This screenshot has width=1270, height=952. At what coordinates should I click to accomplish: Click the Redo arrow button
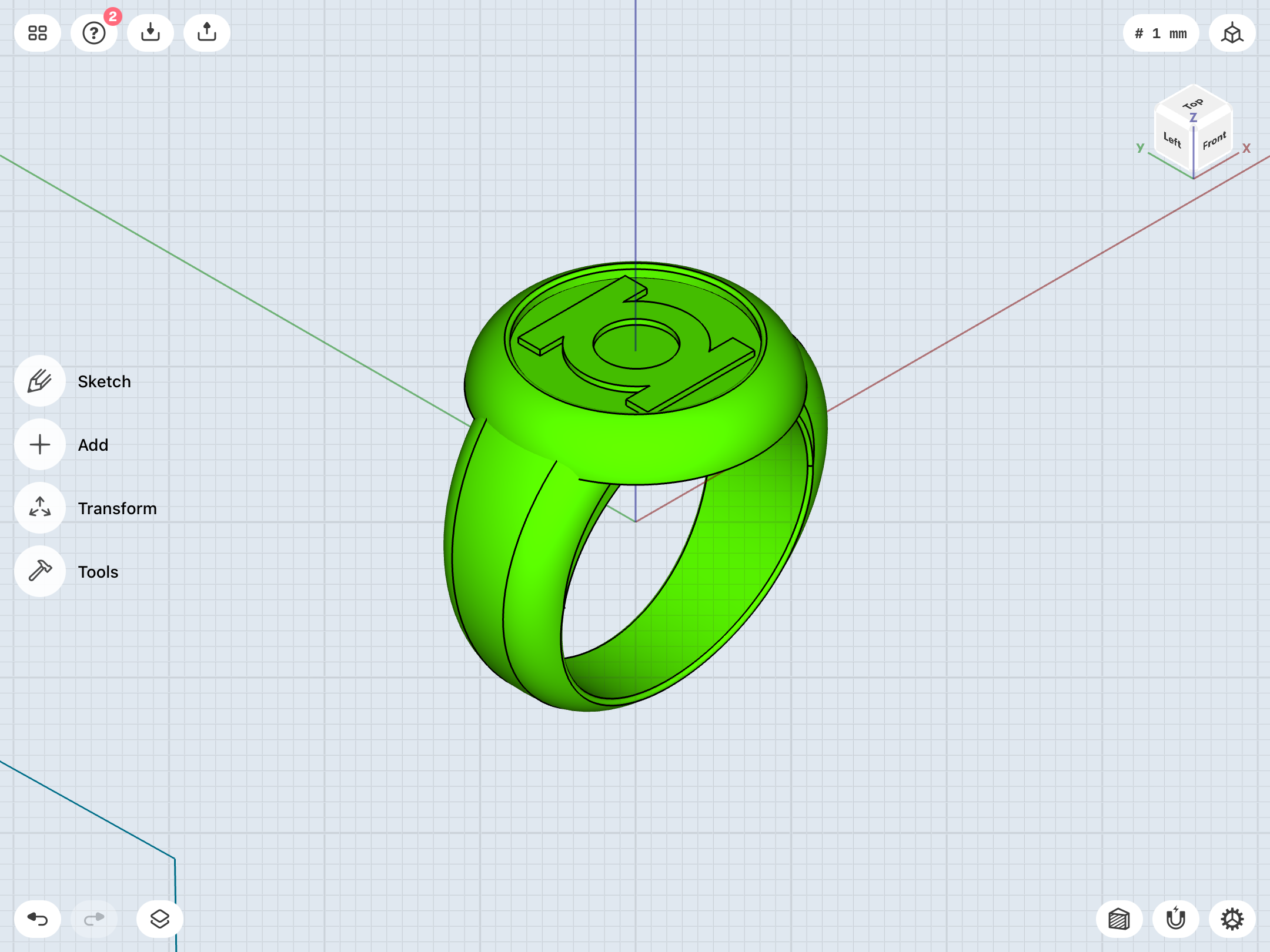(x=94, y=919)
